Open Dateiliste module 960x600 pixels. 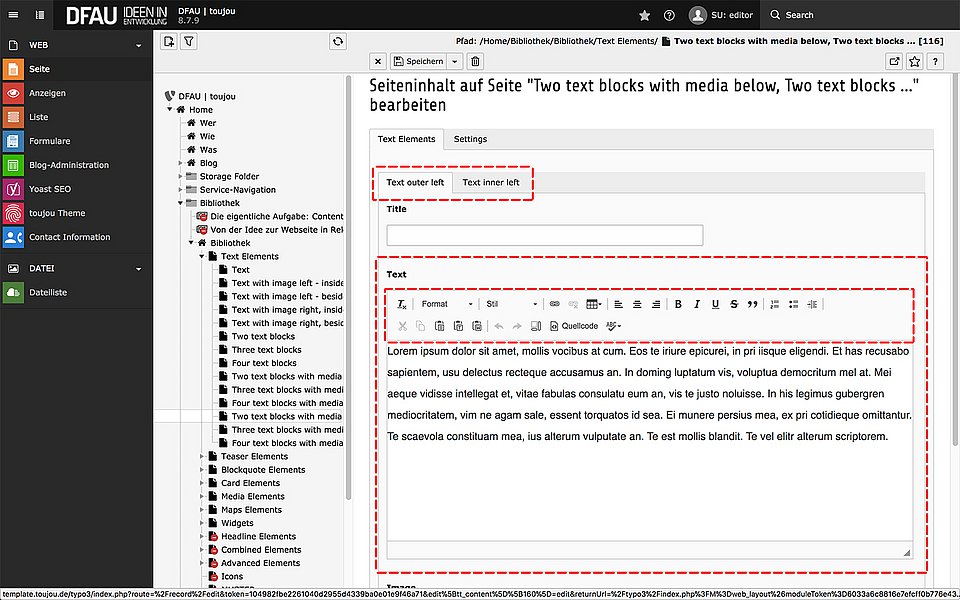(76, 293)
